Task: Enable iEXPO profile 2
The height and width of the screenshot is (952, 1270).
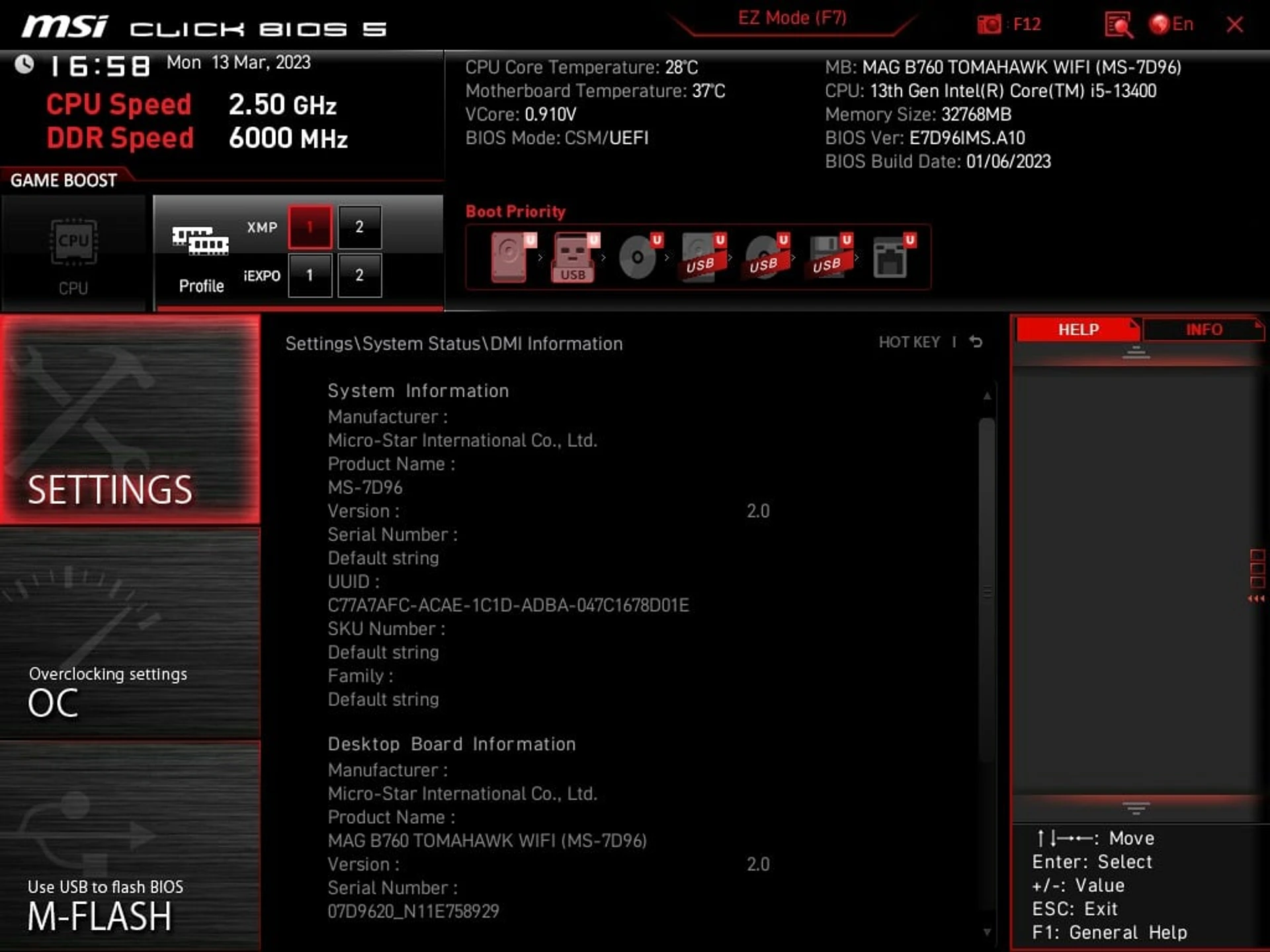Action: pos(359,275)
